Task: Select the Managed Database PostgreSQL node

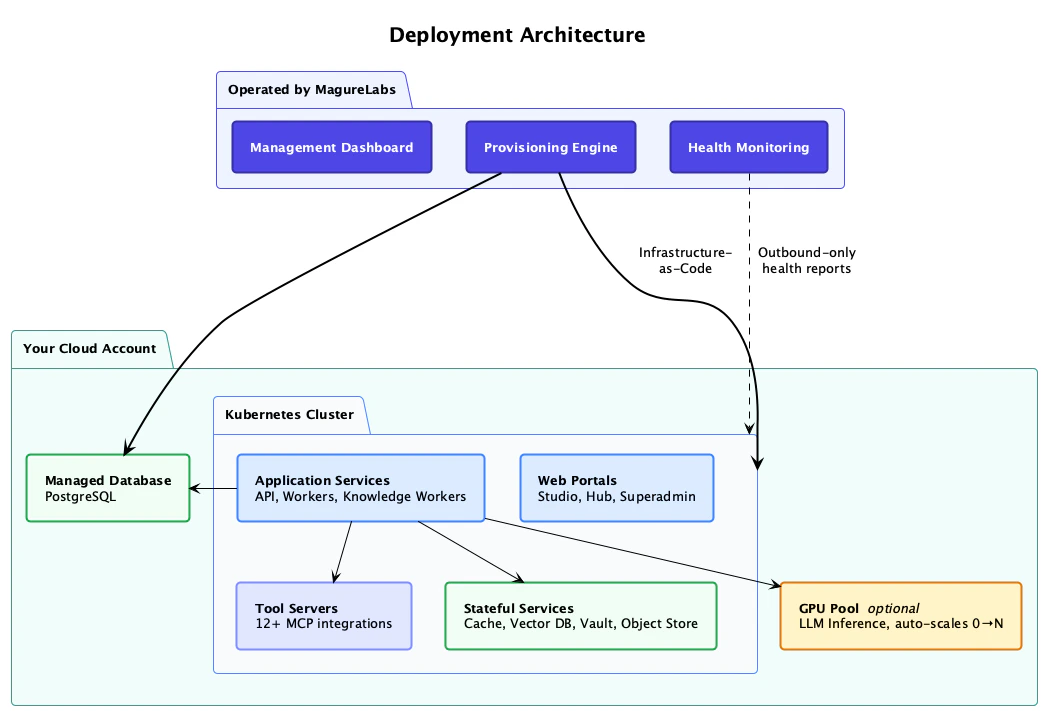Action: 107,488
